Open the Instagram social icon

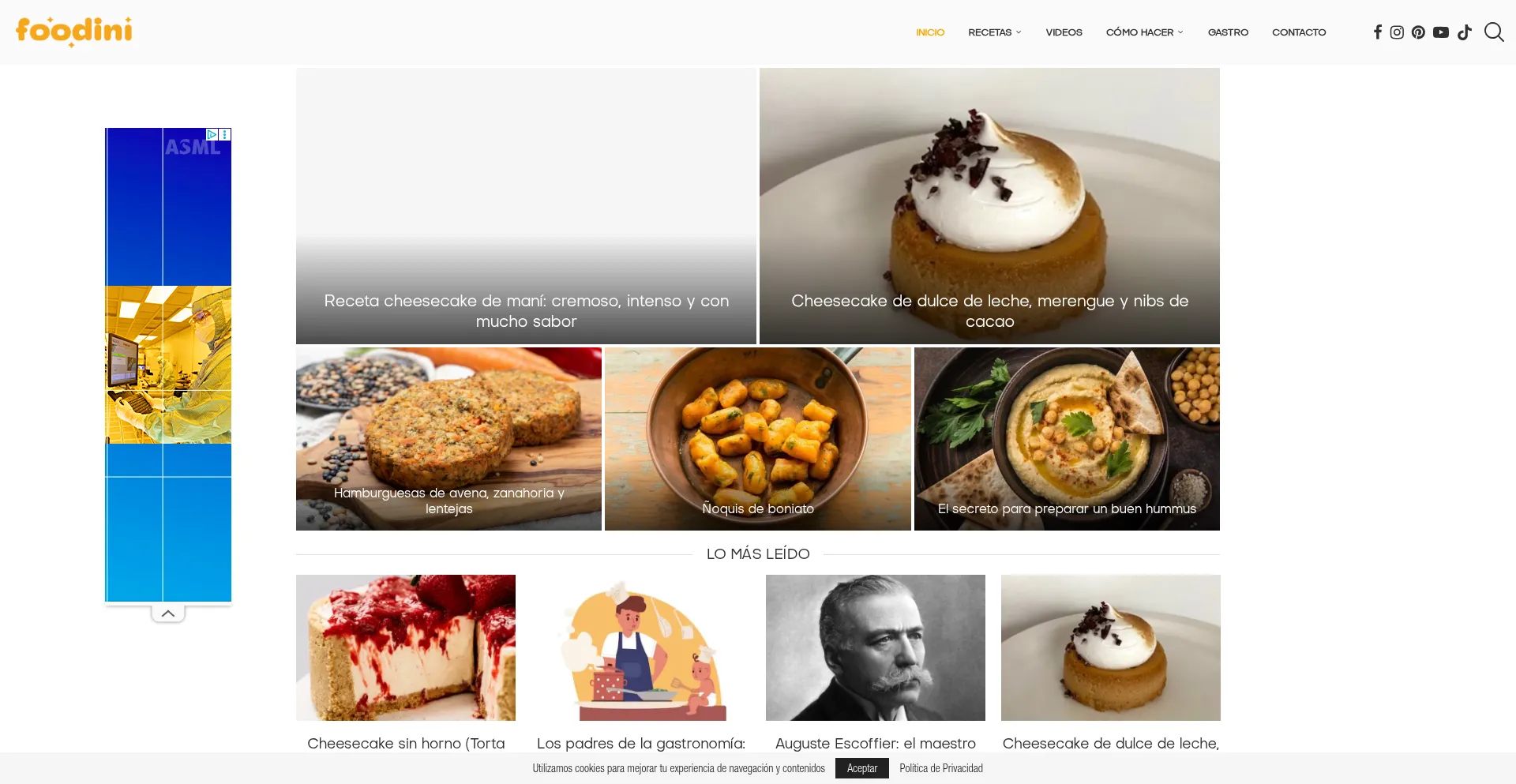pos(1397,32)
